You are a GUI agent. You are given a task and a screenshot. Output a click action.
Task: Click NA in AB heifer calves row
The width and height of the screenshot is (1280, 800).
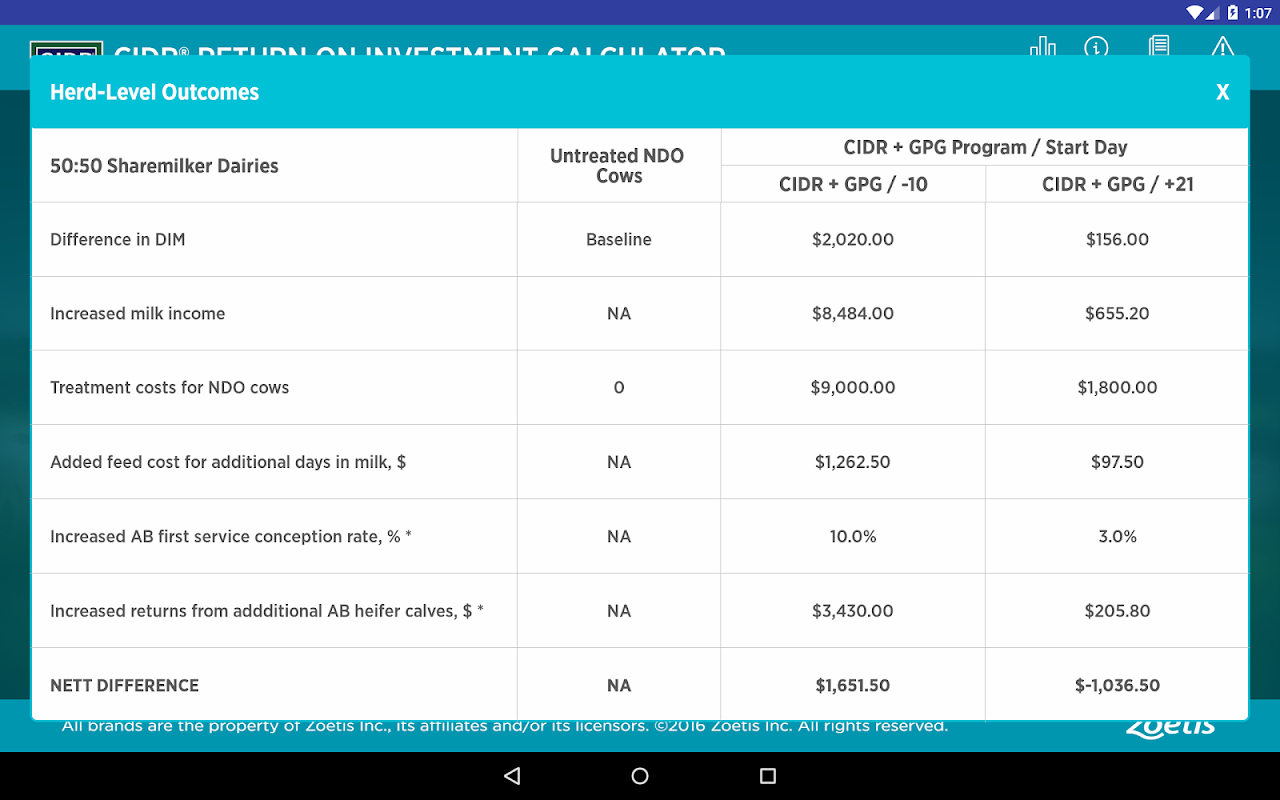click(x=618, y=611)
